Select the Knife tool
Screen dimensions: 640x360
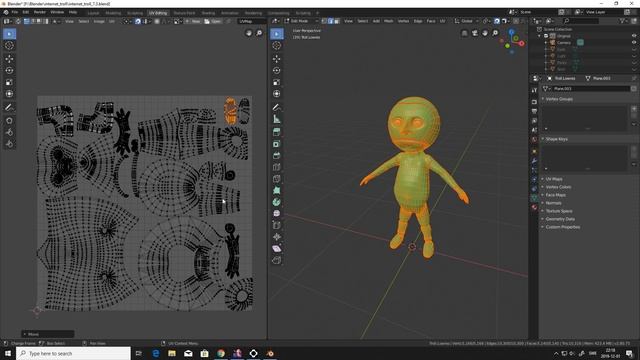tap(277, 179)
